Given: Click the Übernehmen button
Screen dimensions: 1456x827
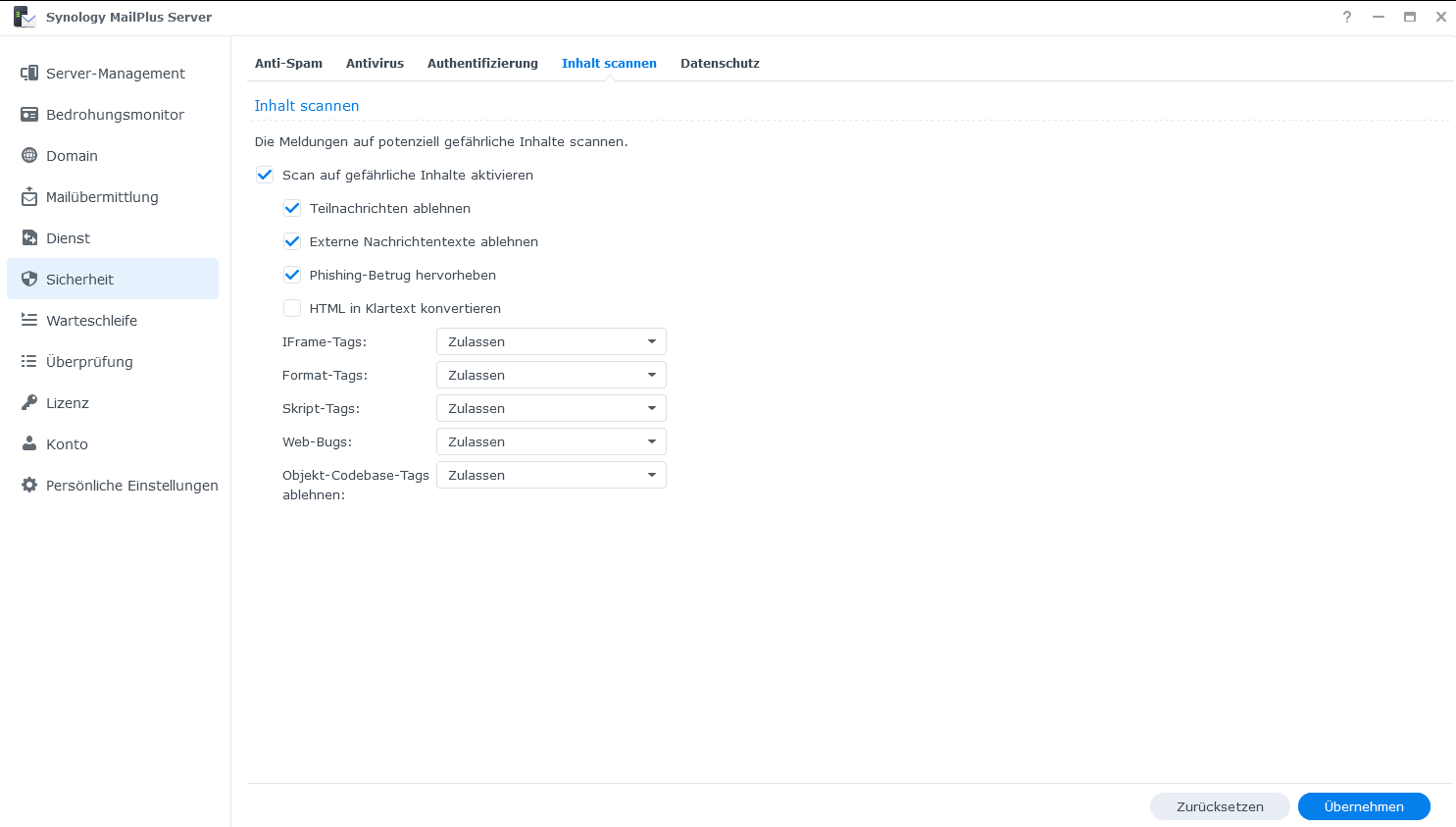Looking at the screenshot, I should pos(1363,807).
